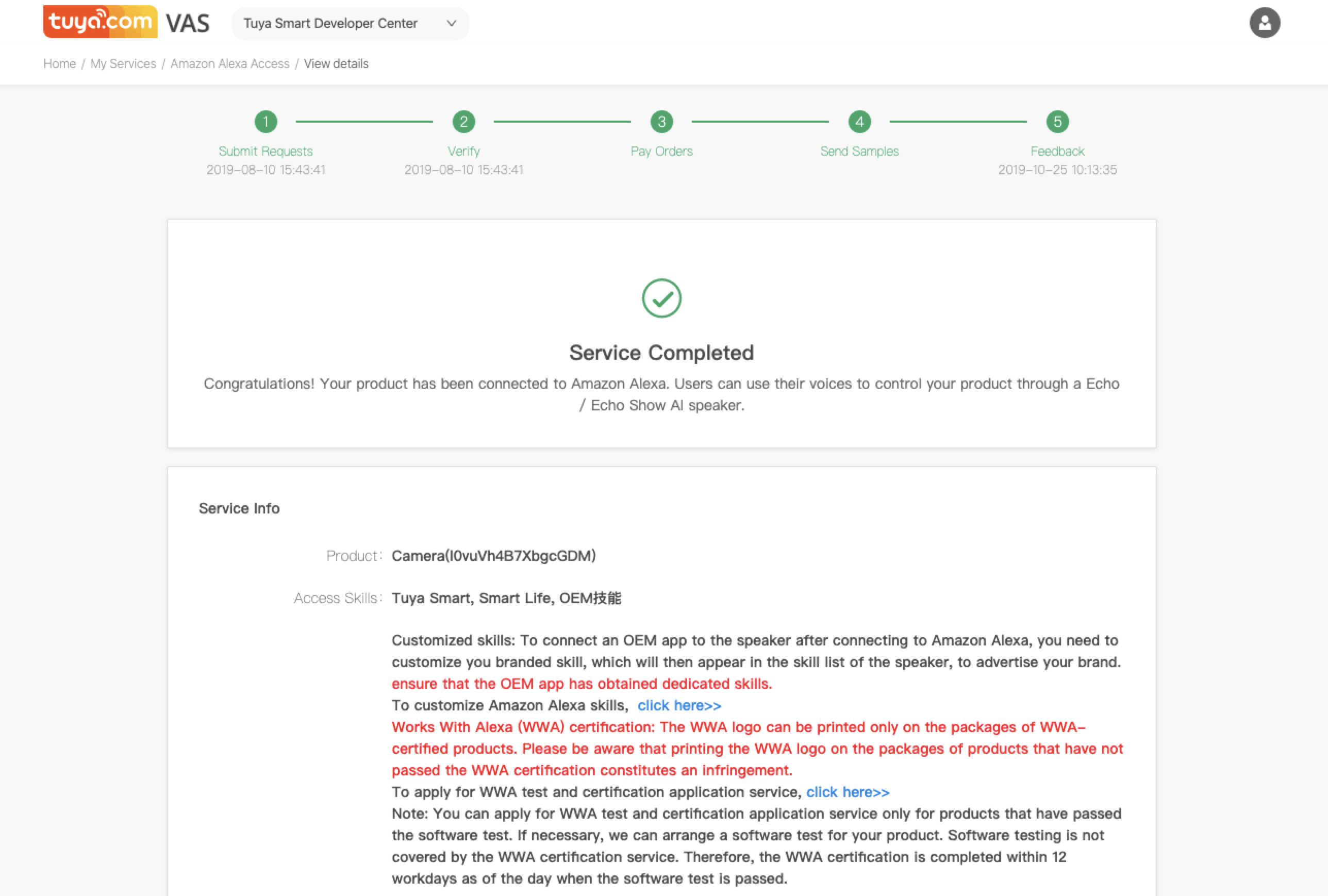Click the Pay Orders step label
The width and height of the screenshot is (1328, 896).
click(662, 151)
